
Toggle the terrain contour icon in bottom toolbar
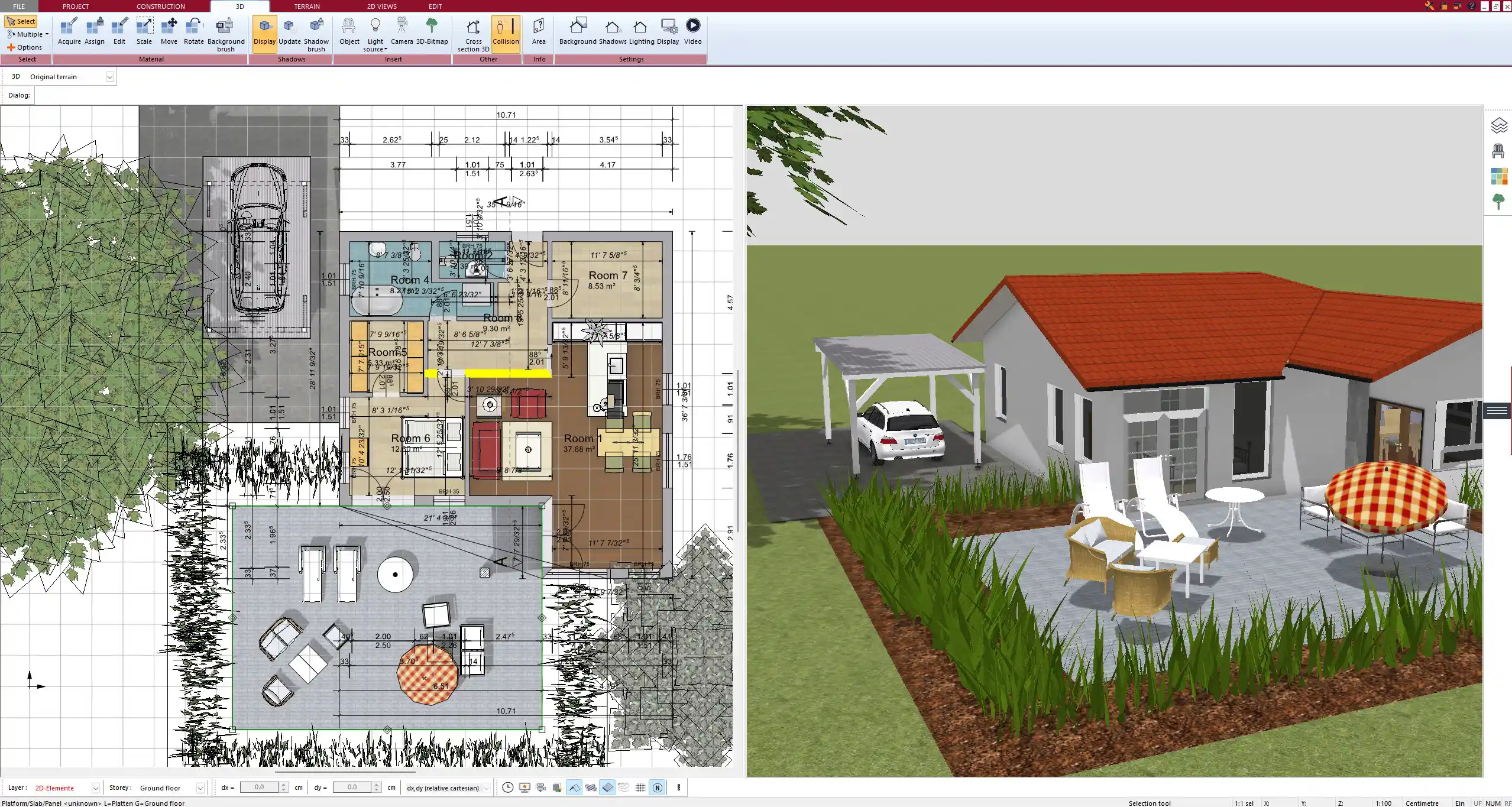tap(624, 787)
